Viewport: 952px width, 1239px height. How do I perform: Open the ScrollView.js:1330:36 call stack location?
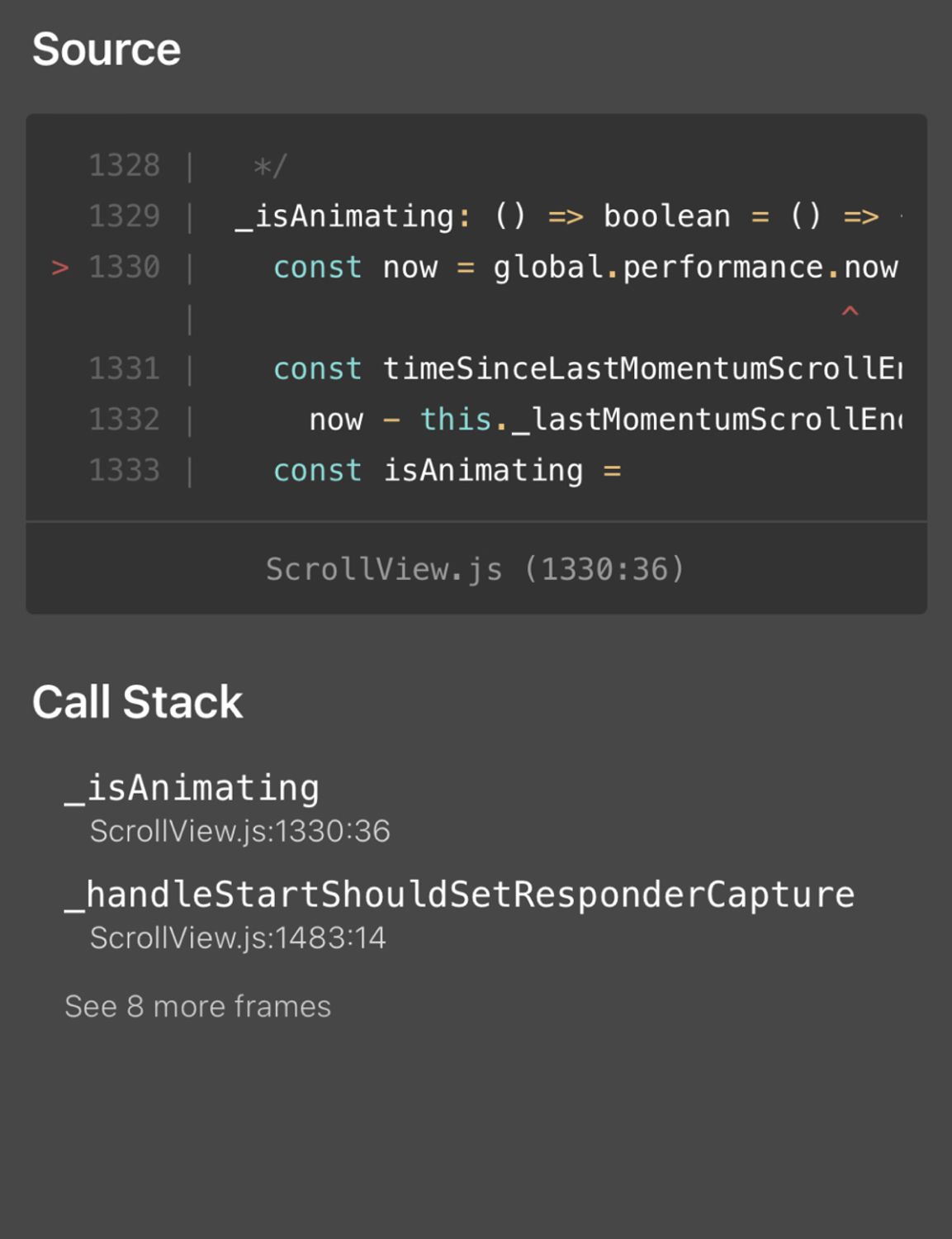click(x=239, y=831)
